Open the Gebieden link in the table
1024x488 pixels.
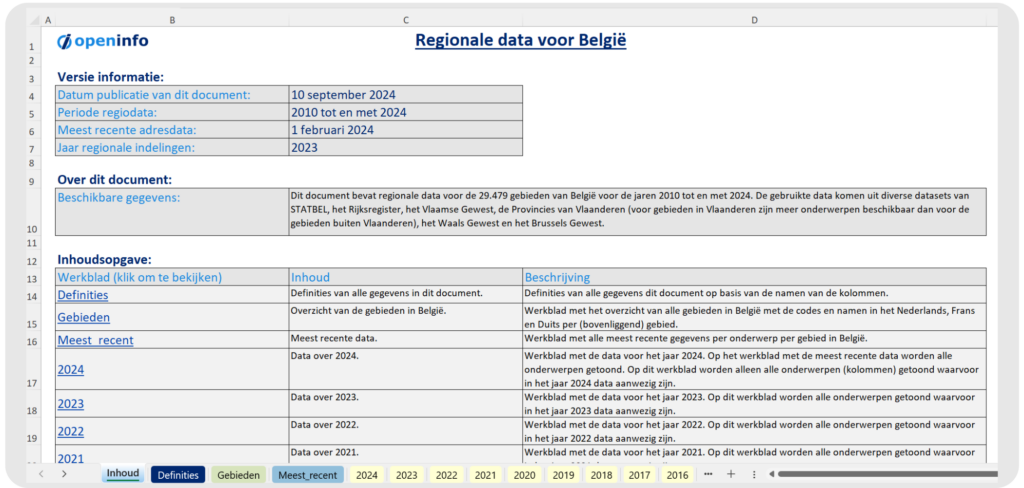coord(84,317)
